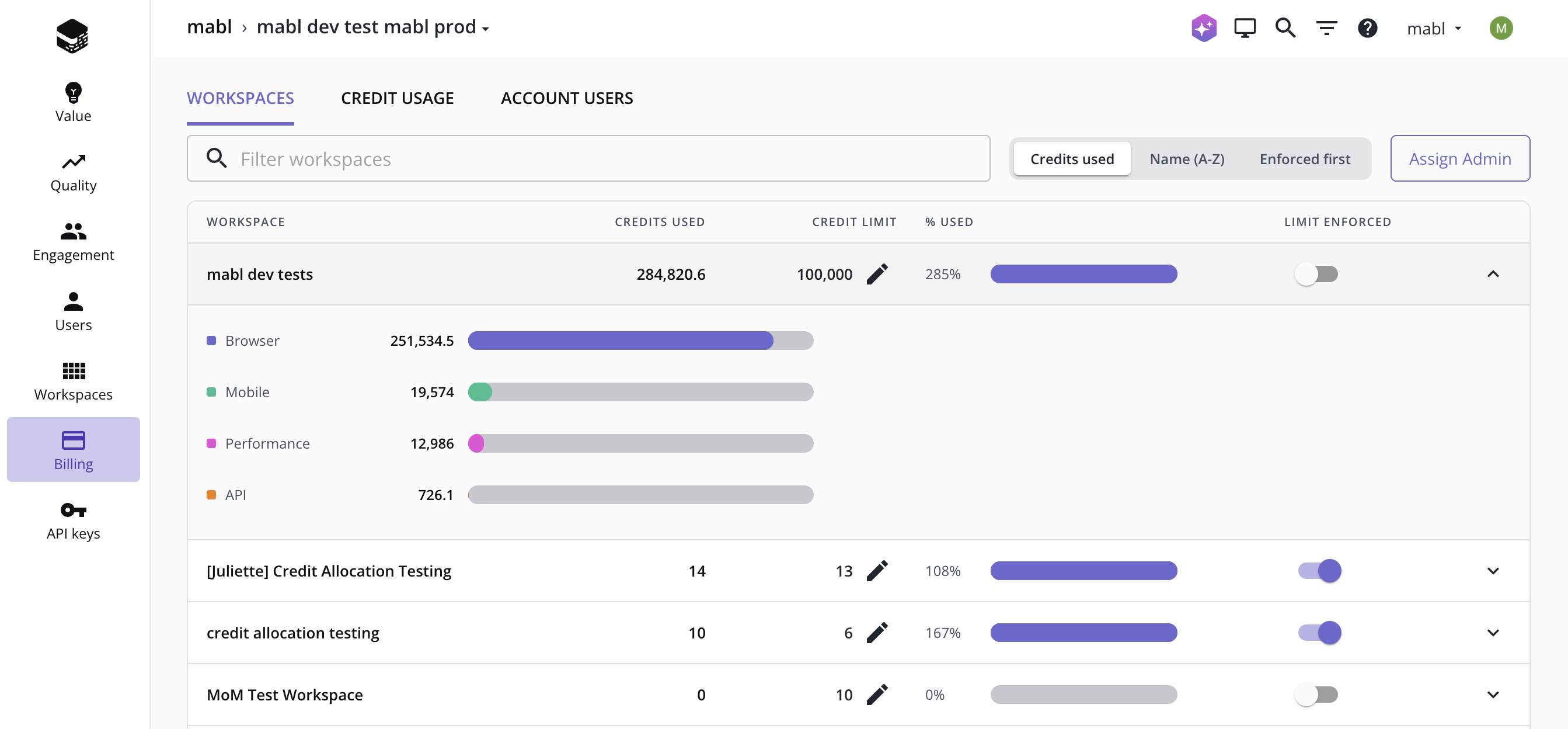This screenshot has height=729, width=1568.
Task: Click the purple AI sparkle icon
Action: [1203, 28]
